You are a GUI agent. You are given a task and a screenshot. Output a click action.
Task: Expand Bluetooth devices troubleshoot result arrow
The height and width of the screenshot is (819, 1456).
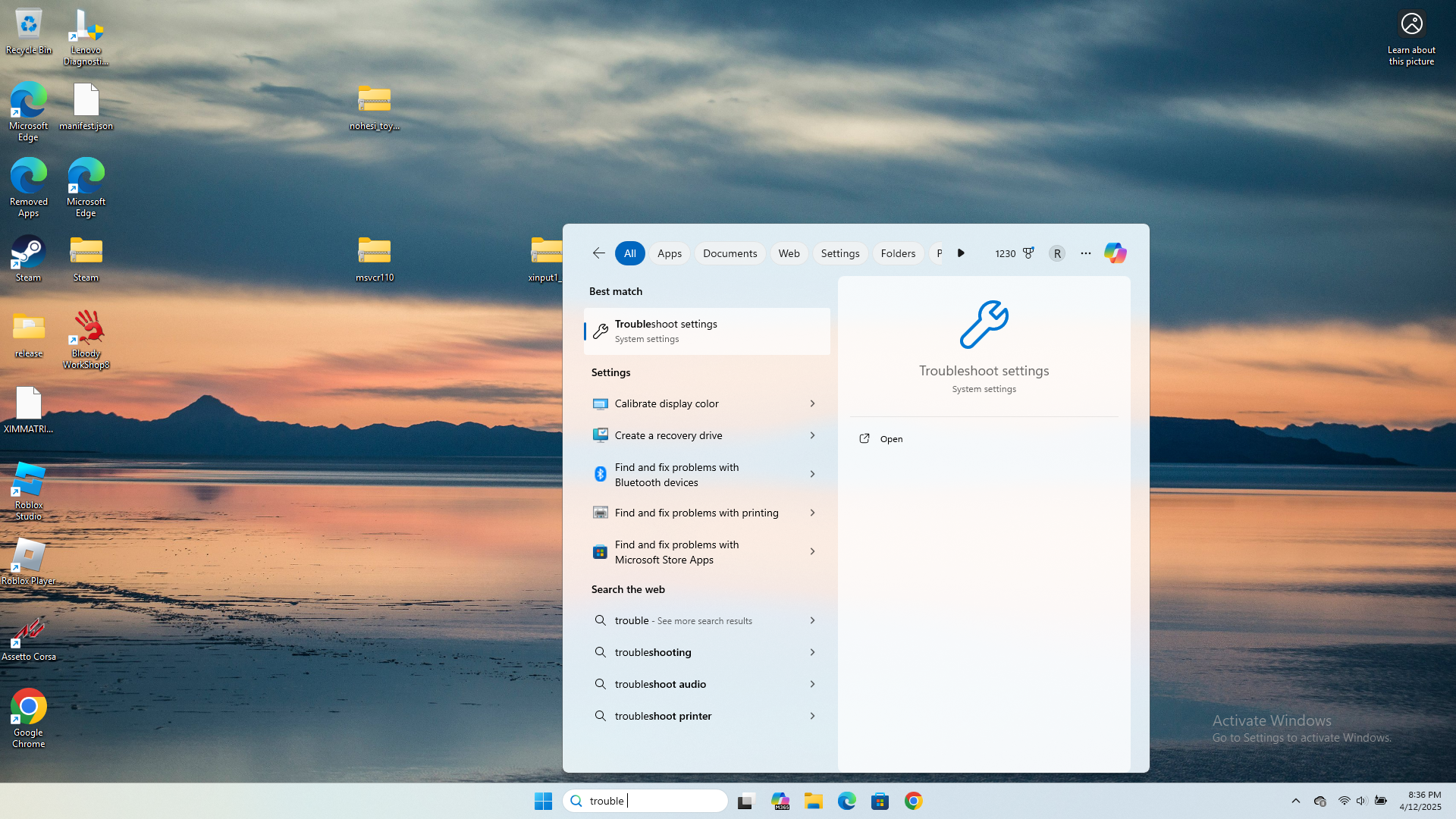point(812,474)
